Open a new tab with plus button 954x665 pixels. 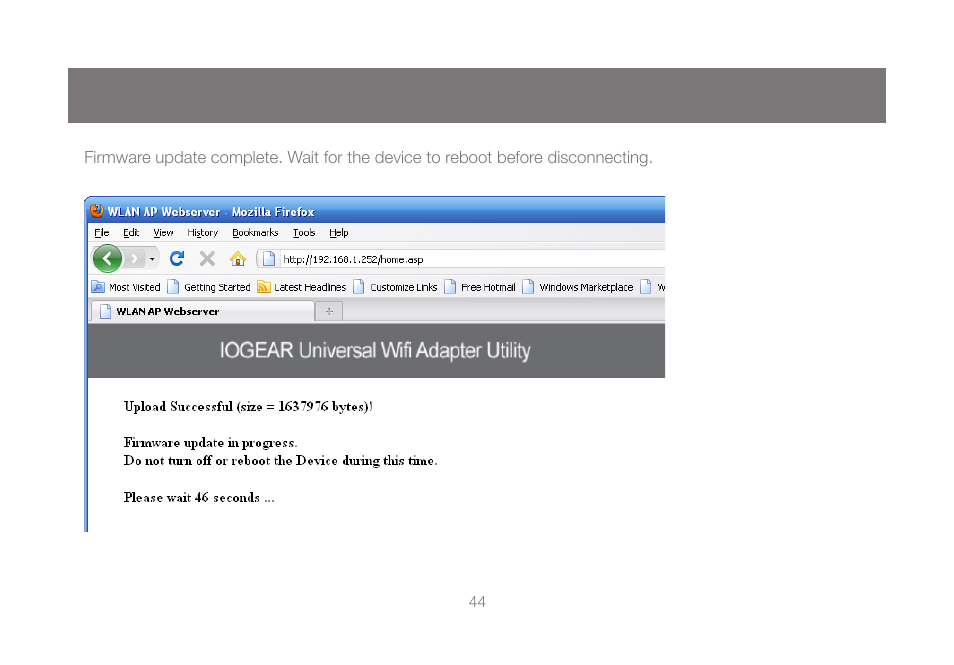(329, 312)
